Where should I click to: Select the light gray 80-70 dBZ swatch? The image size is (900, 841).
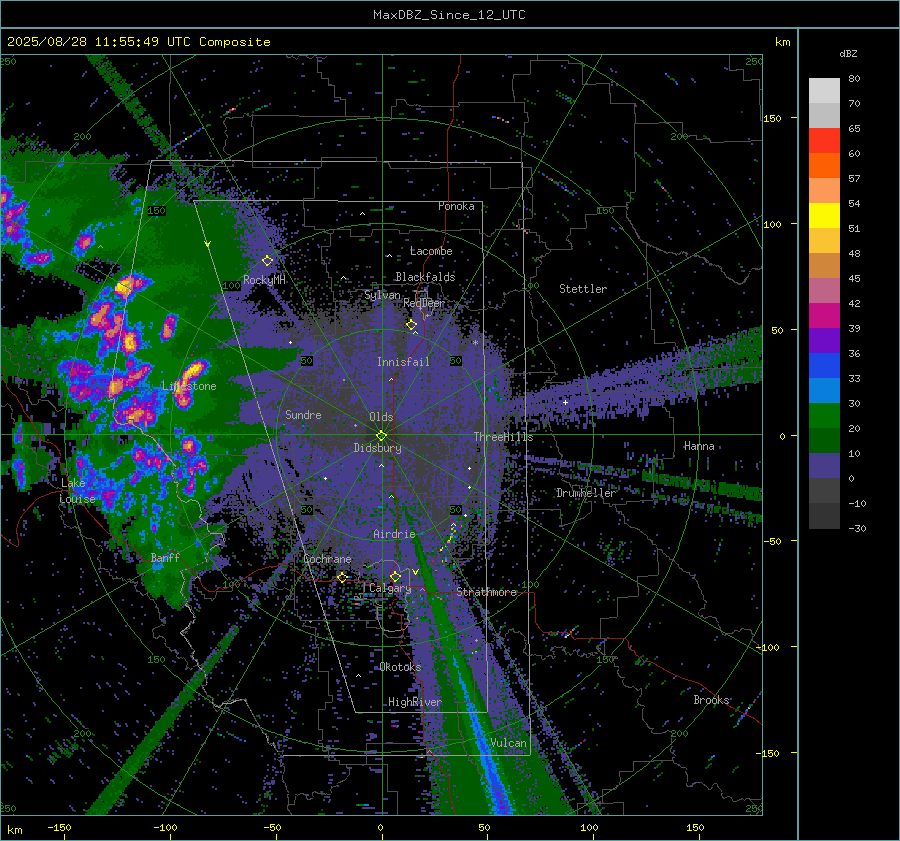[x=824, y=91]
